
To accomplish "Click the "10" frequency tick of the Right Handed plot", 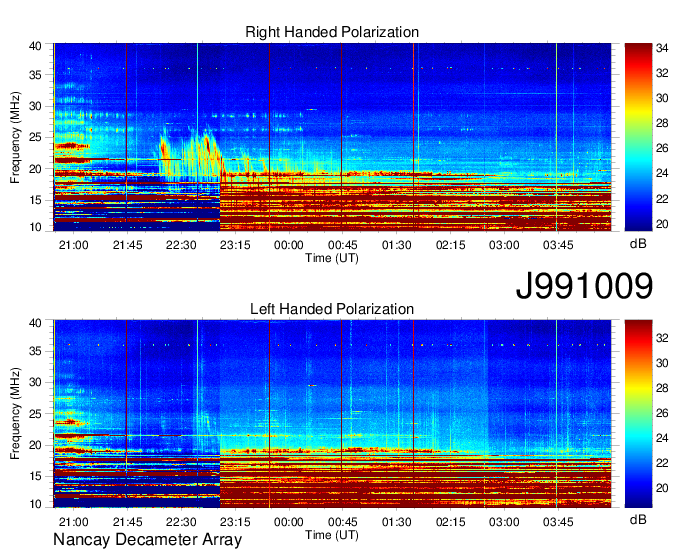I will [36, 227].
